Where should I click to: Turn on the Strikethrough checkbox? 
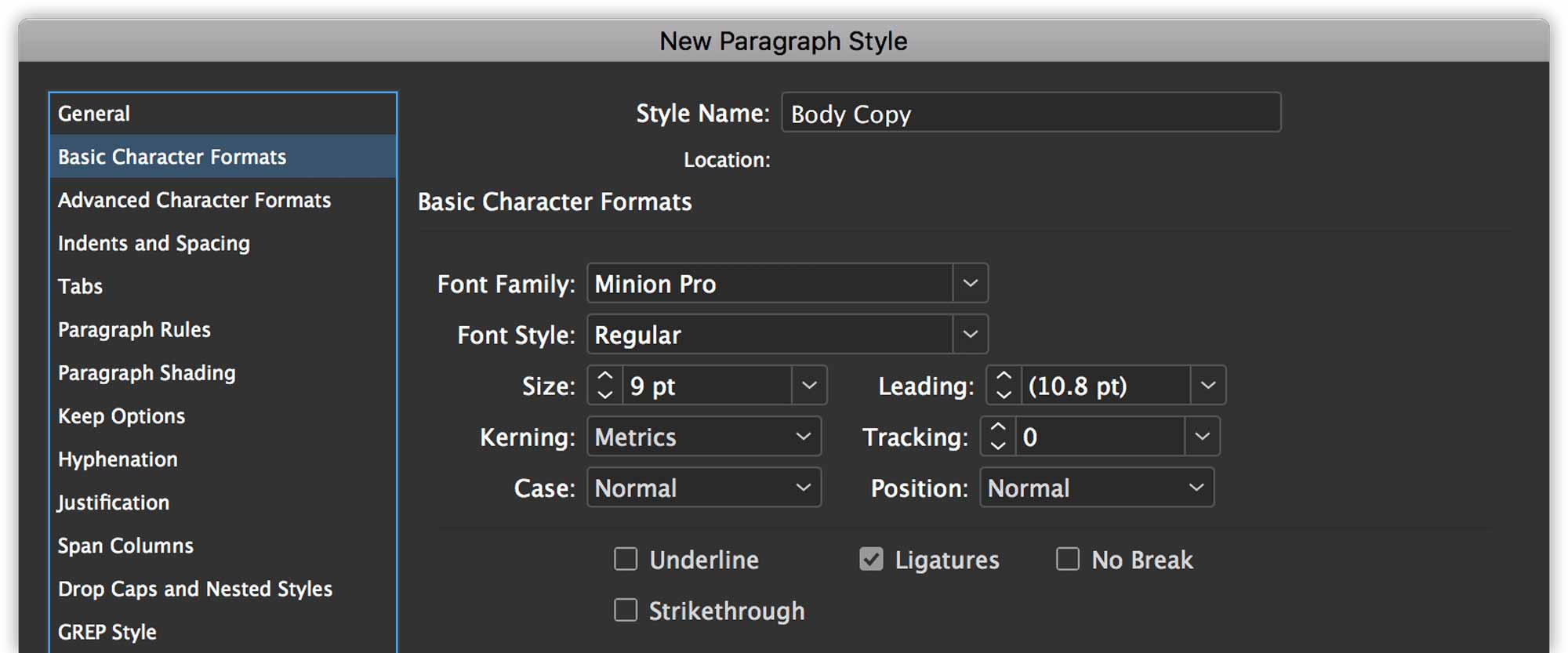[x=626, y=611]
